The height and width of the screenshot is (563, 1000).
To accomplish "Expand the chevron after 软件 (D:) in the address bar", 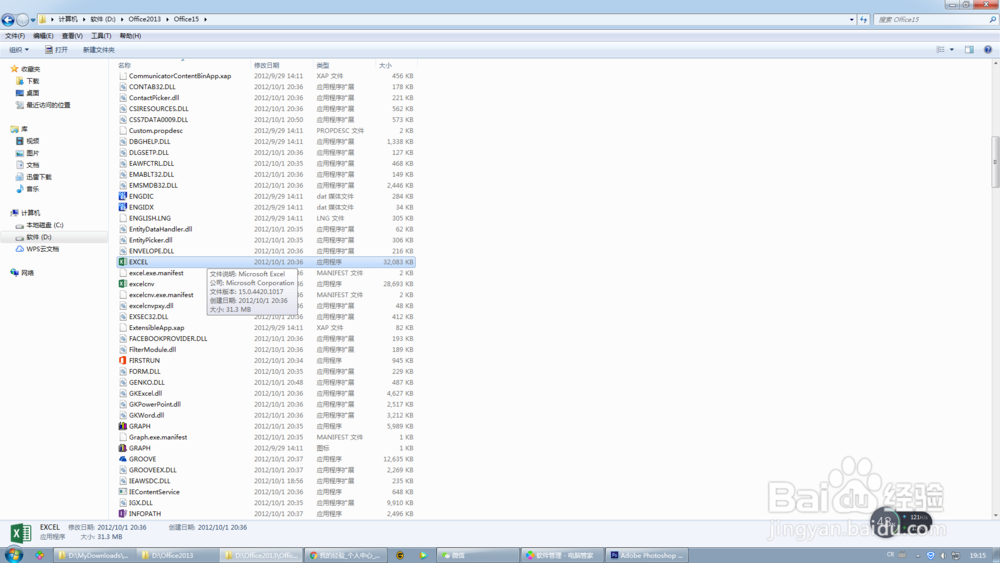I will coord(122,19).
